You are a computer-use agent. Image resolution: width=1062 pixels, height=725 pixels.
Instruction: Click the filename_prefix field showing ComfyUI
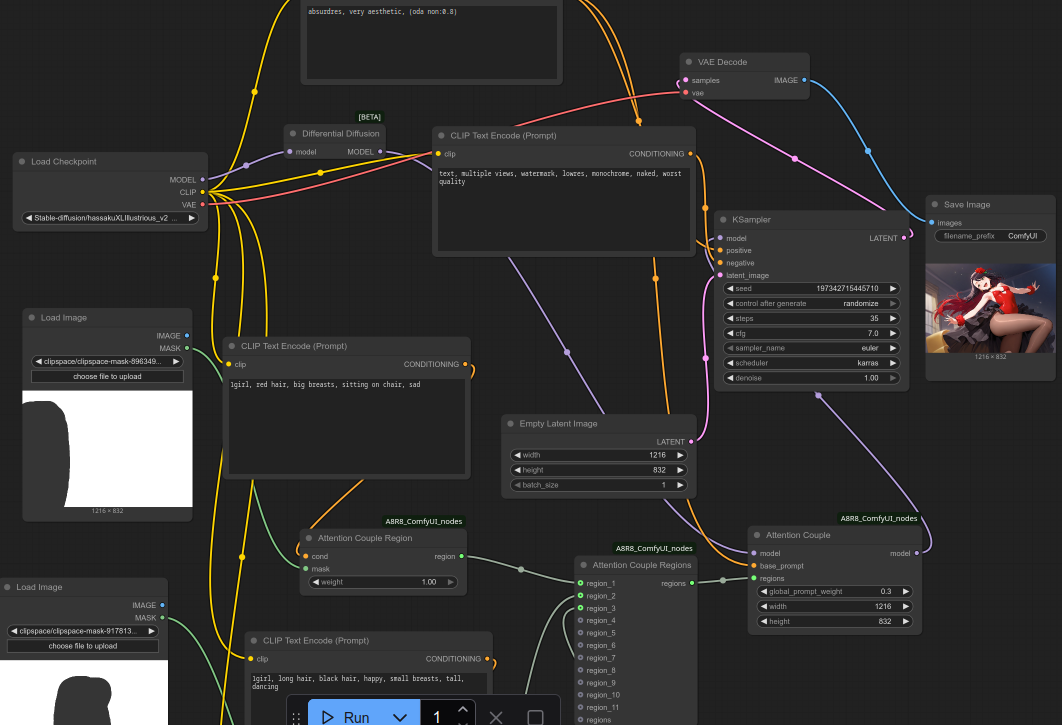(990, 236)
